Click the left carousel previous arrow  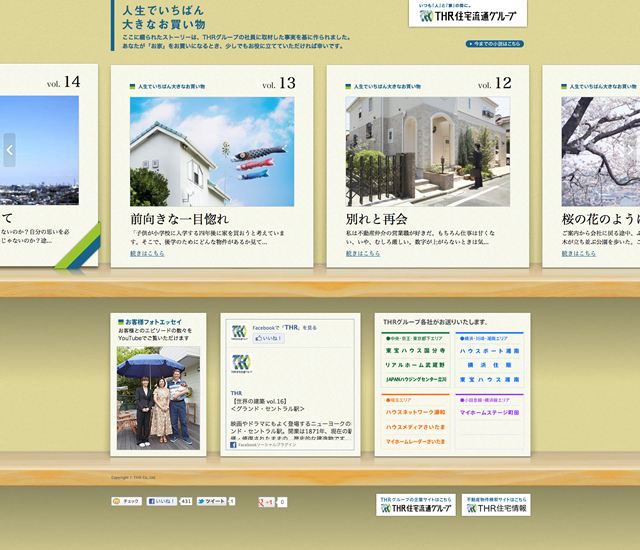tap(10, 150)
